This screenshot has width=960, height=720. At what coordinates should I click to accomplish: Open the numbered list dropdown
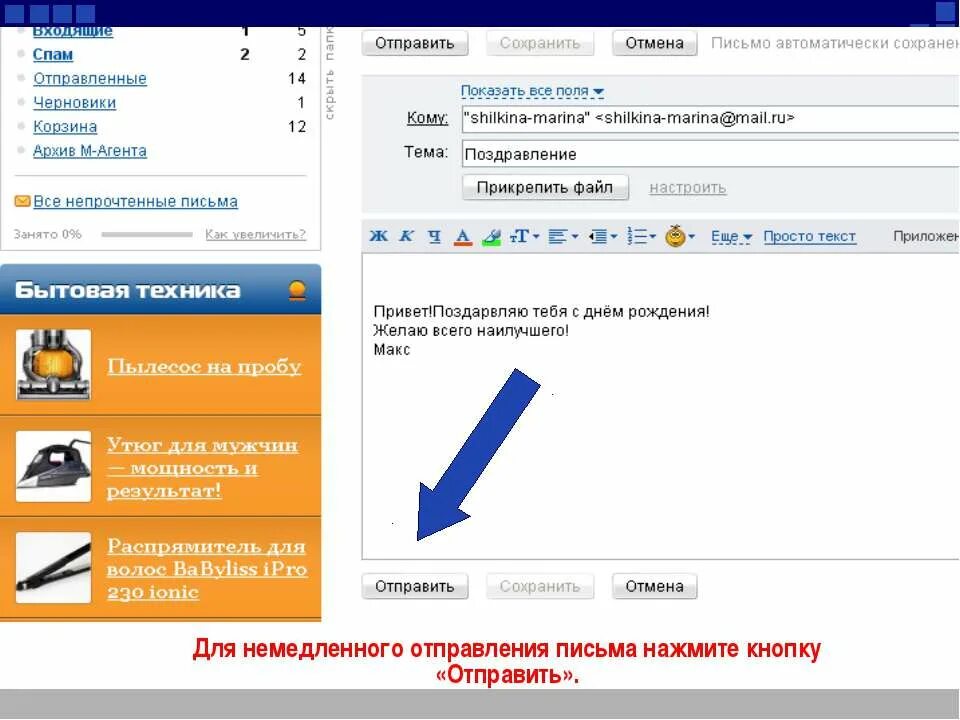click(642, 236)
